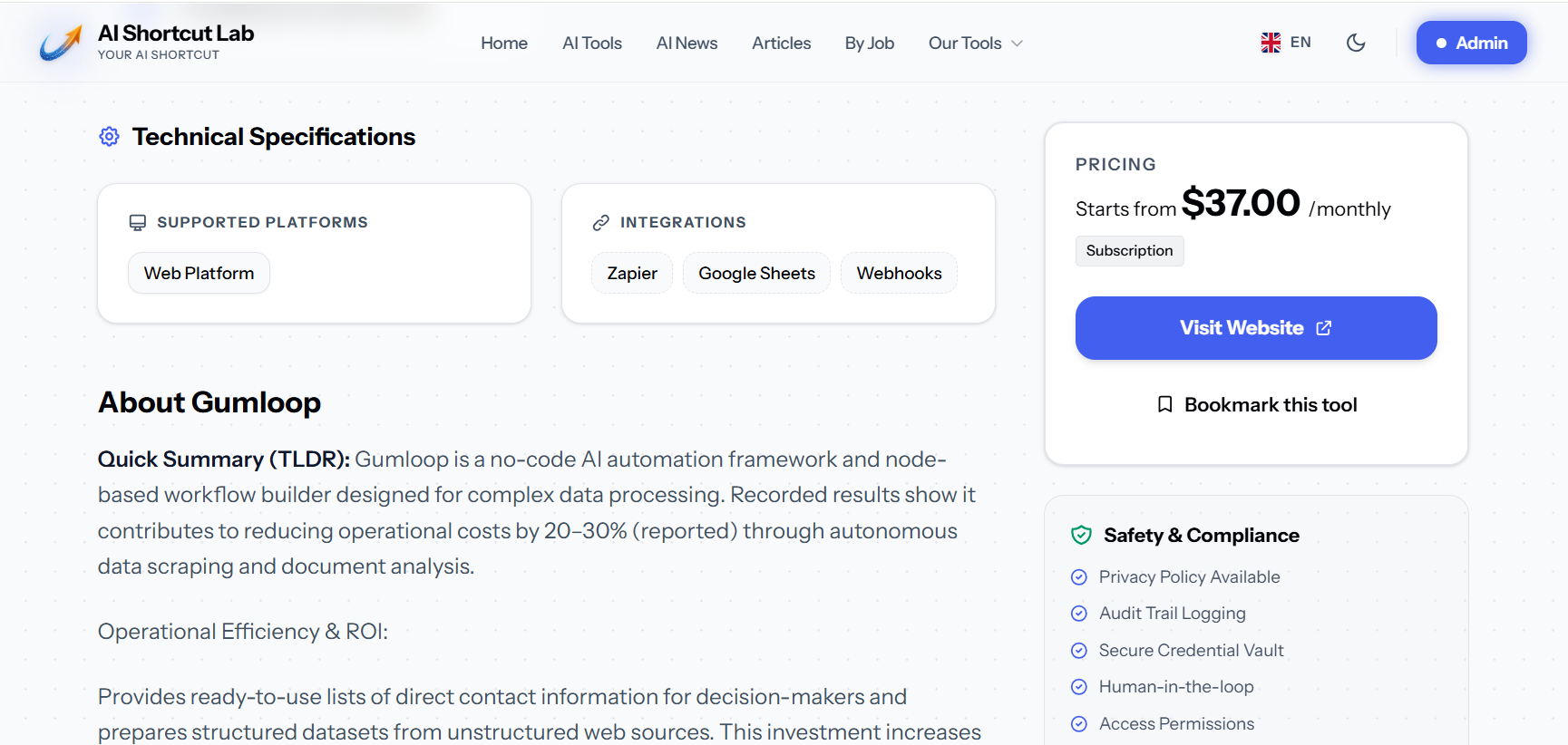Click the bookmark icon beside Bookmark this tool
The width and height of the screenshot is (1568, 745).
(1165, 404)
